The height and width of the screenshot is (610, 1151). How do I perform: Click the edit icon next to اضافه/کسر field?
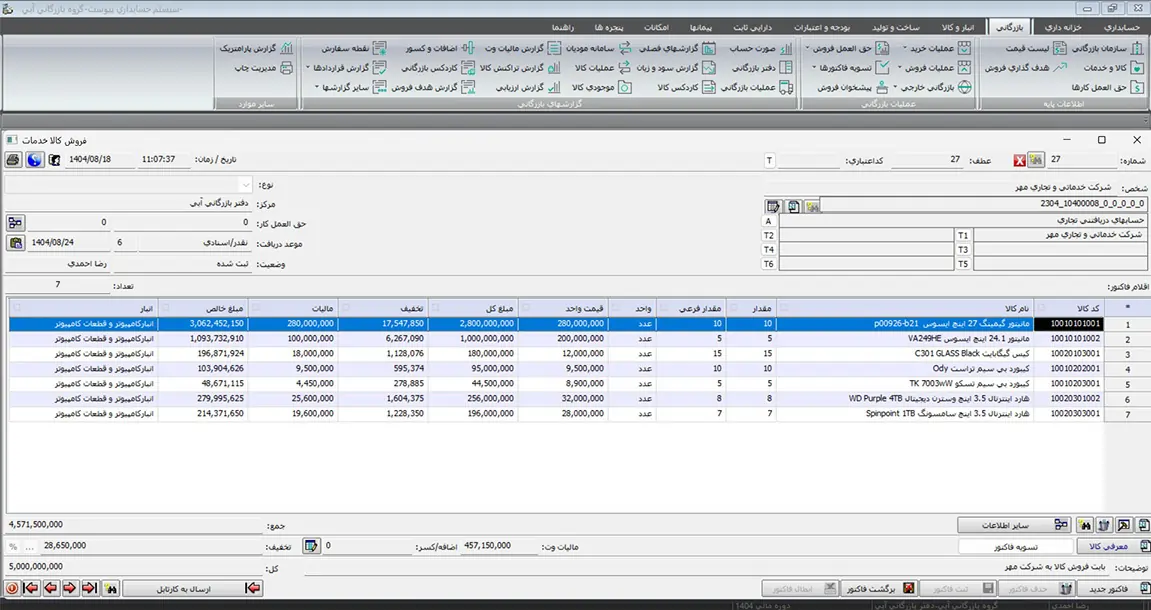[x=311, y=546]
